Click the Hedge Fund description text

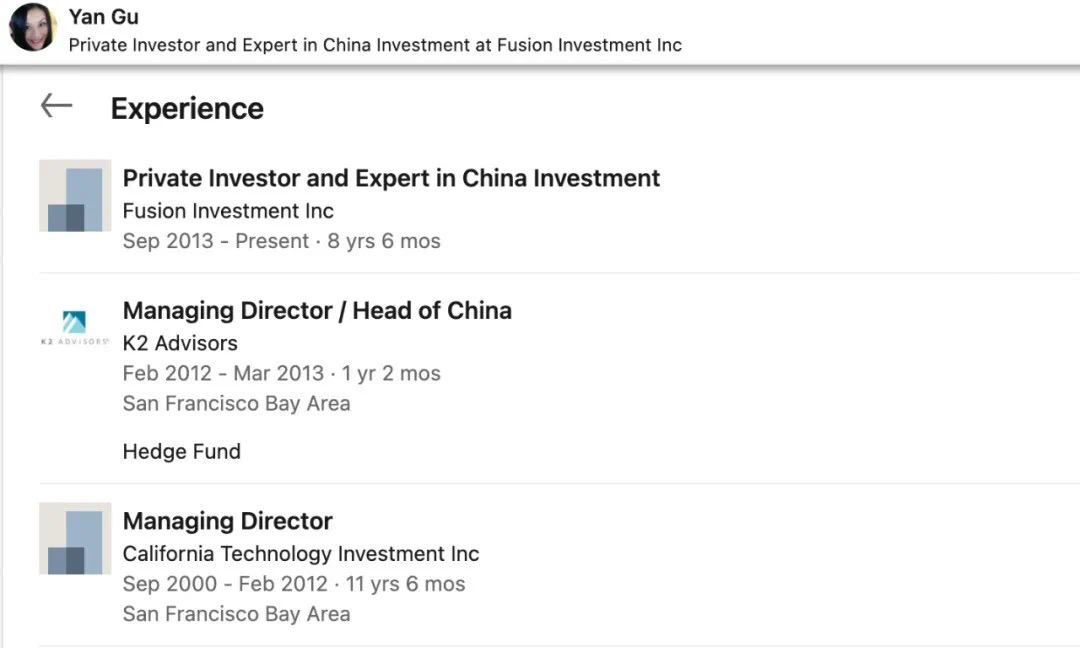click(x=181, y=451)
